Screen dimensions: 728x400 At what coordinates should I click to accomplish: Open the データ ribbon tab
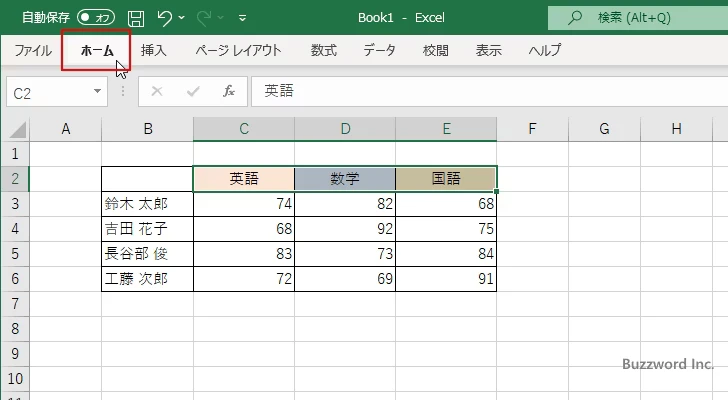tap(379, 50)
